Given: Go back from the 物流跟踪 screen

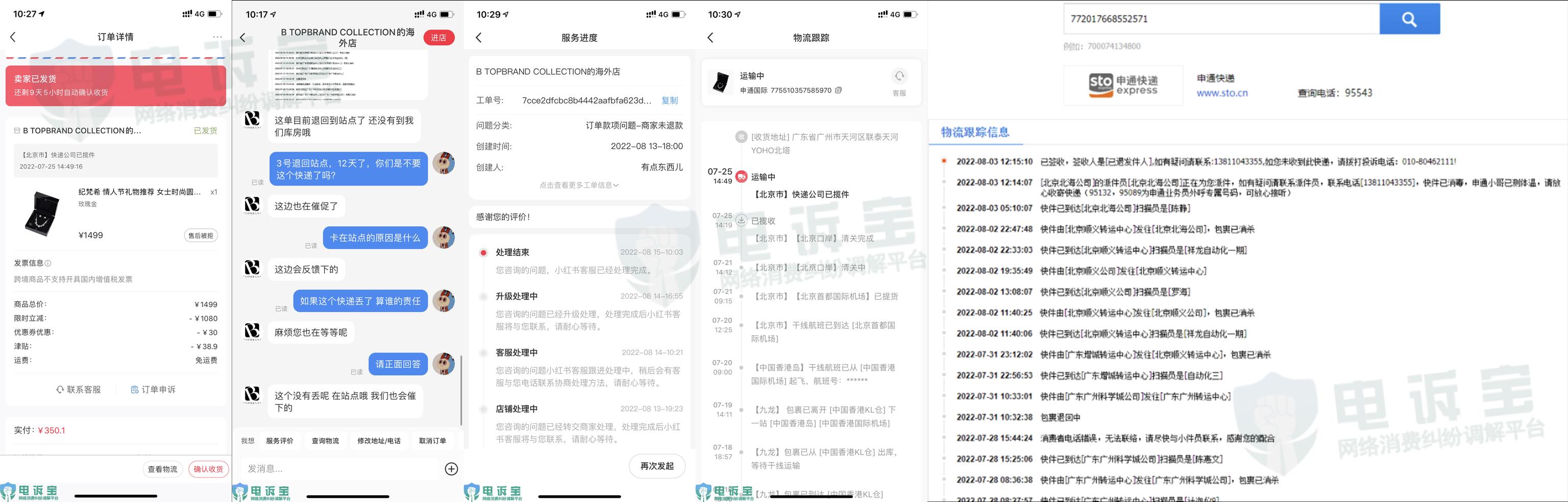Looking at the screenshot, I should click(710, 38).
